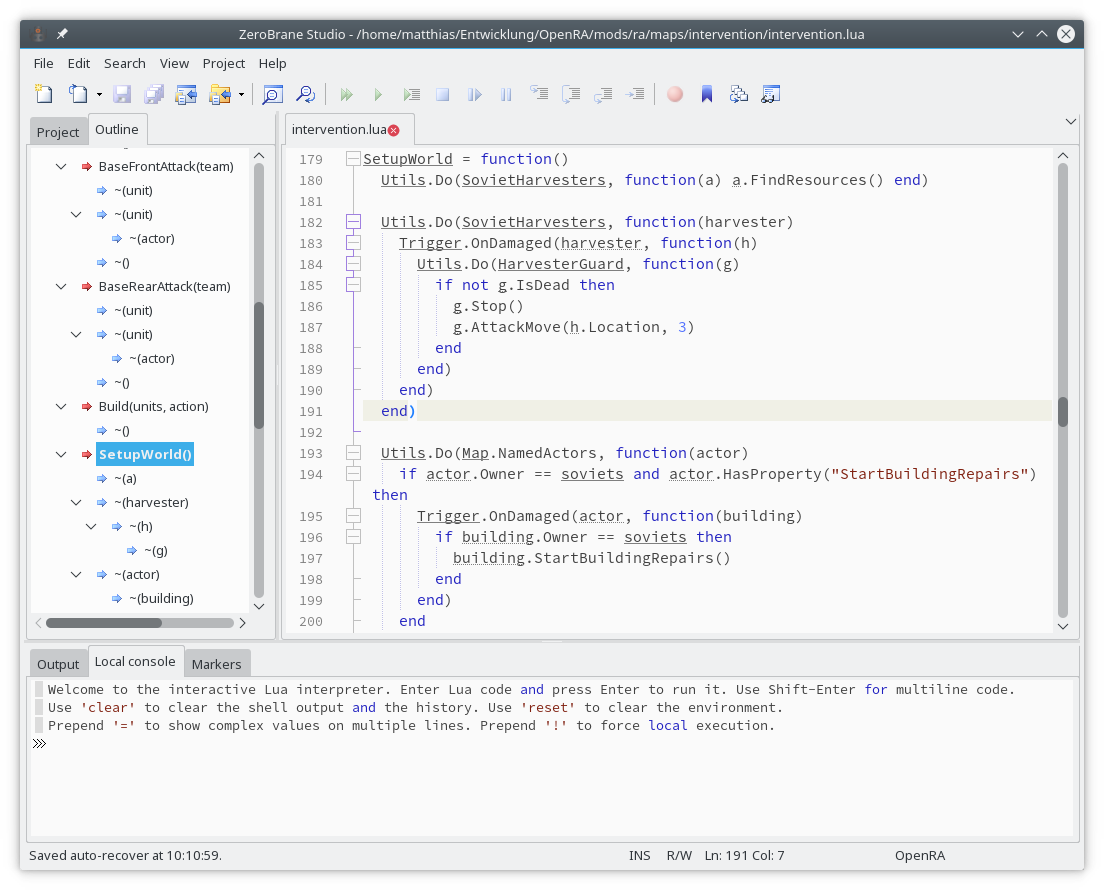Click the New file toolbar icon
Viewport: 1104px width, 890px height.
[44, 94]
